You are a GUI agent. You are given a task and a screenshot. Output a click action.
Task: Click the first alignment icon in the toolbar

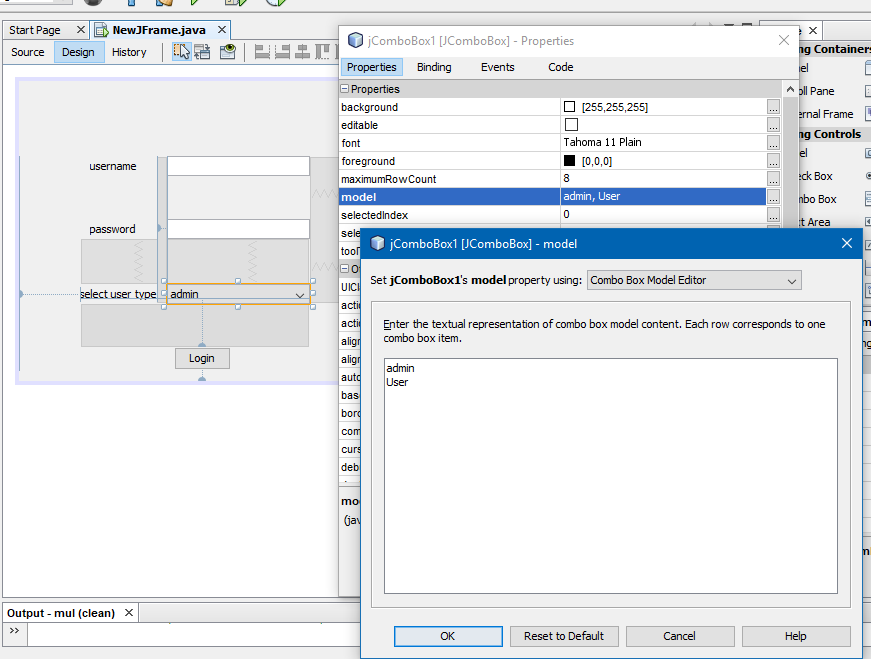[x=262, y=51]
